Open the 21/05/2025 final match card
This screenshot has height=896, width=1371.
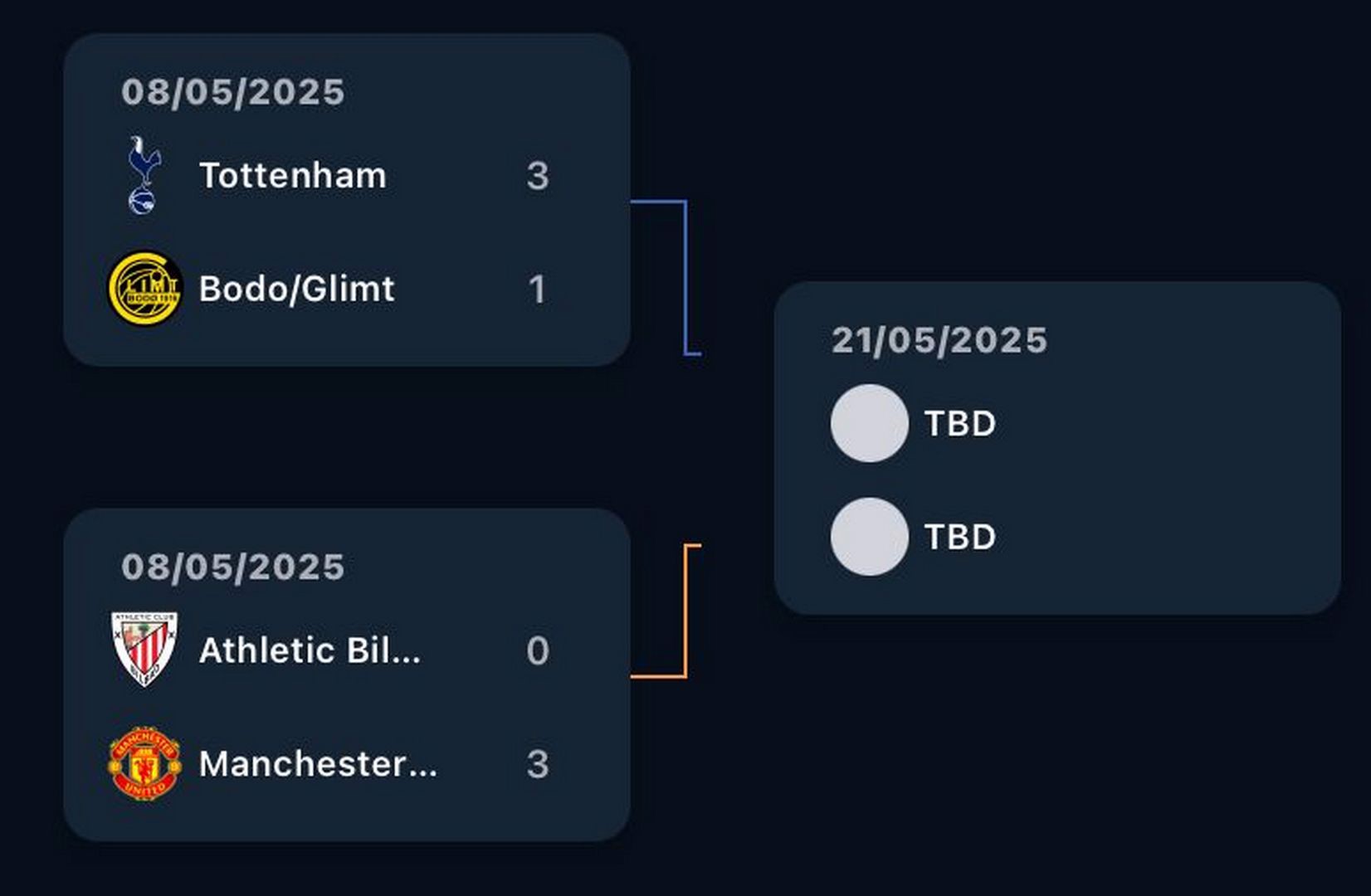tap(1057, 448)
